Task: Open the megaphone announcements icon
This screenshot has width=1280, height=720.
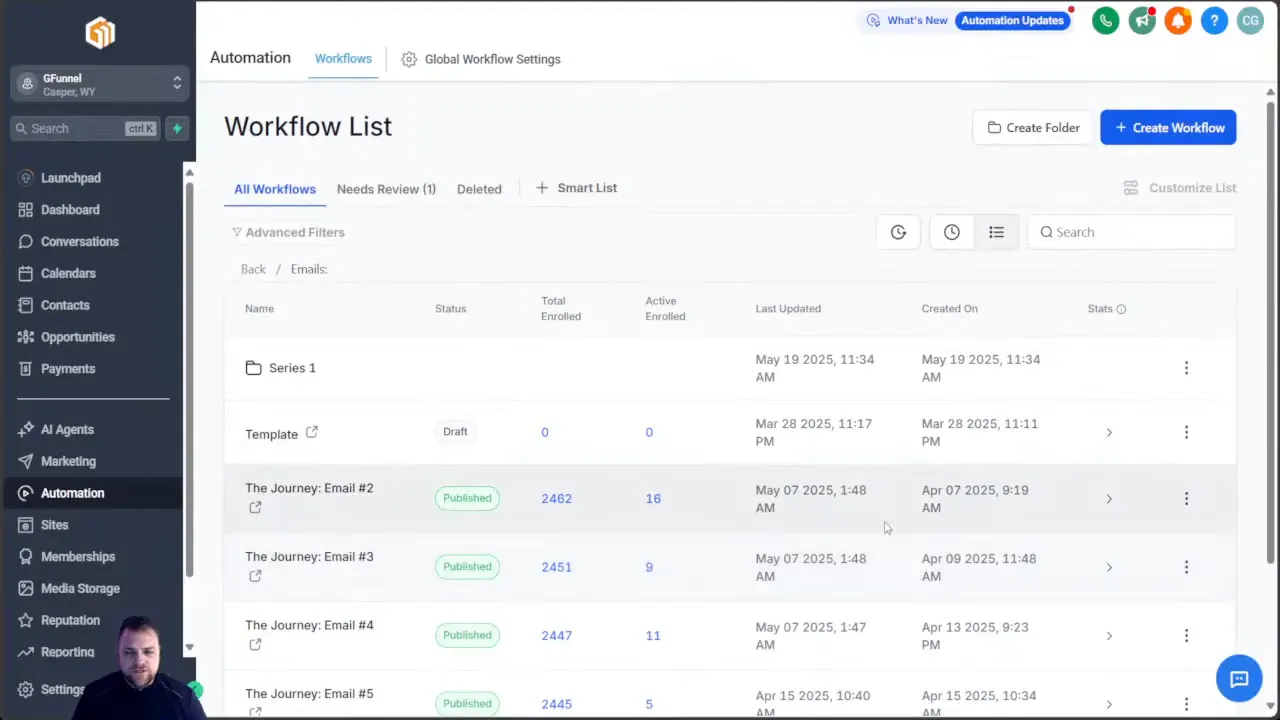Action: (1142, 20)
